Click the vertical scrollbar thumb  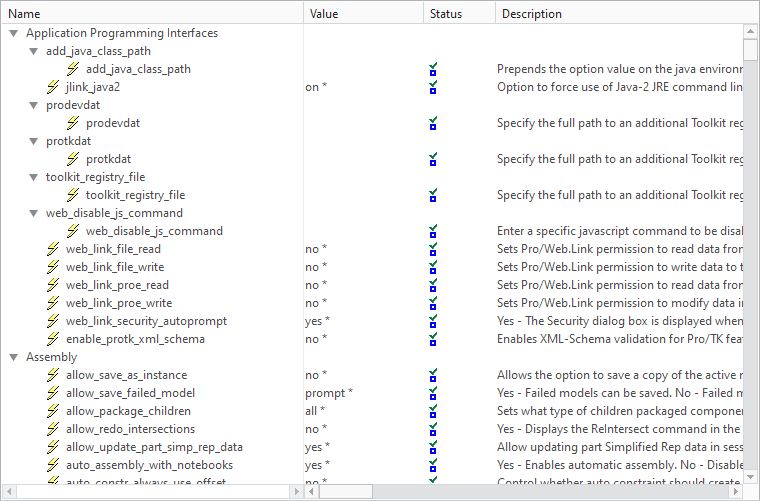[x=750, y=49]
